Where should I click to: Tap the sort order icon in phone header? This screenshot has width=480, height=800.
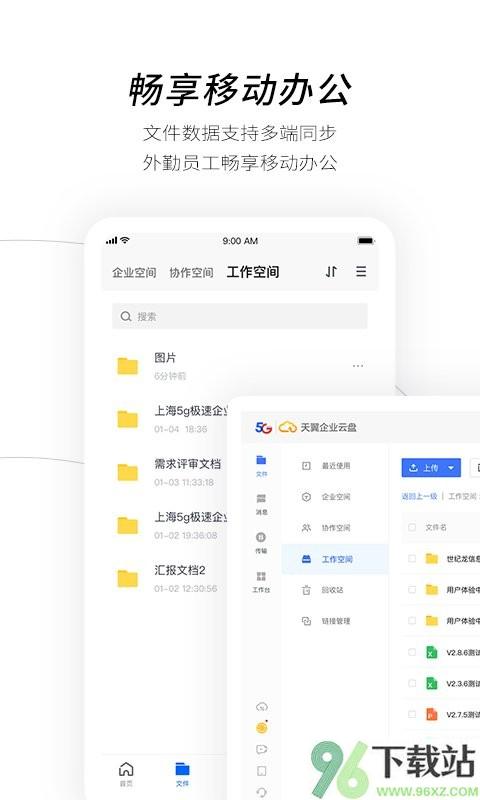(x=331, y=271)
